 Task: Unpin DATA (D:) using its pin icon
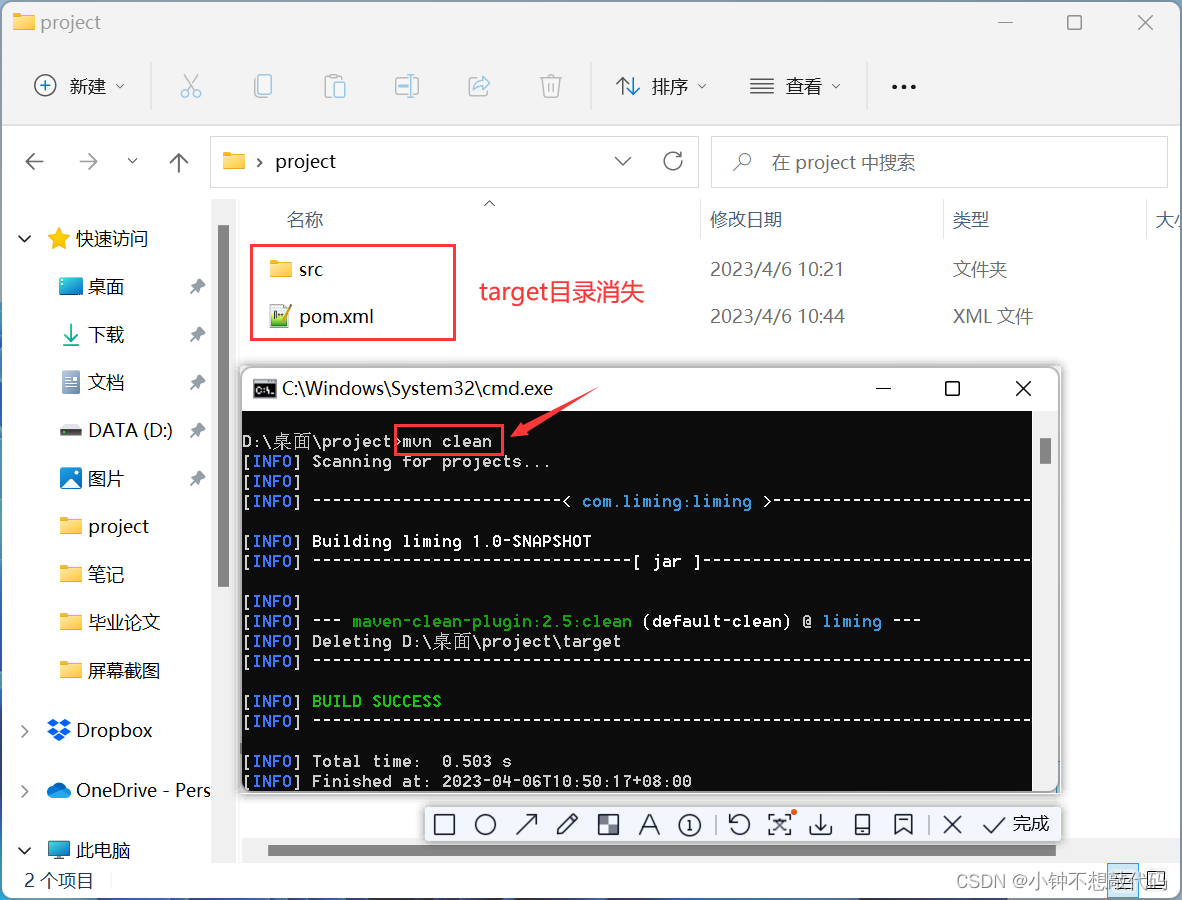(x=197, y=430)
